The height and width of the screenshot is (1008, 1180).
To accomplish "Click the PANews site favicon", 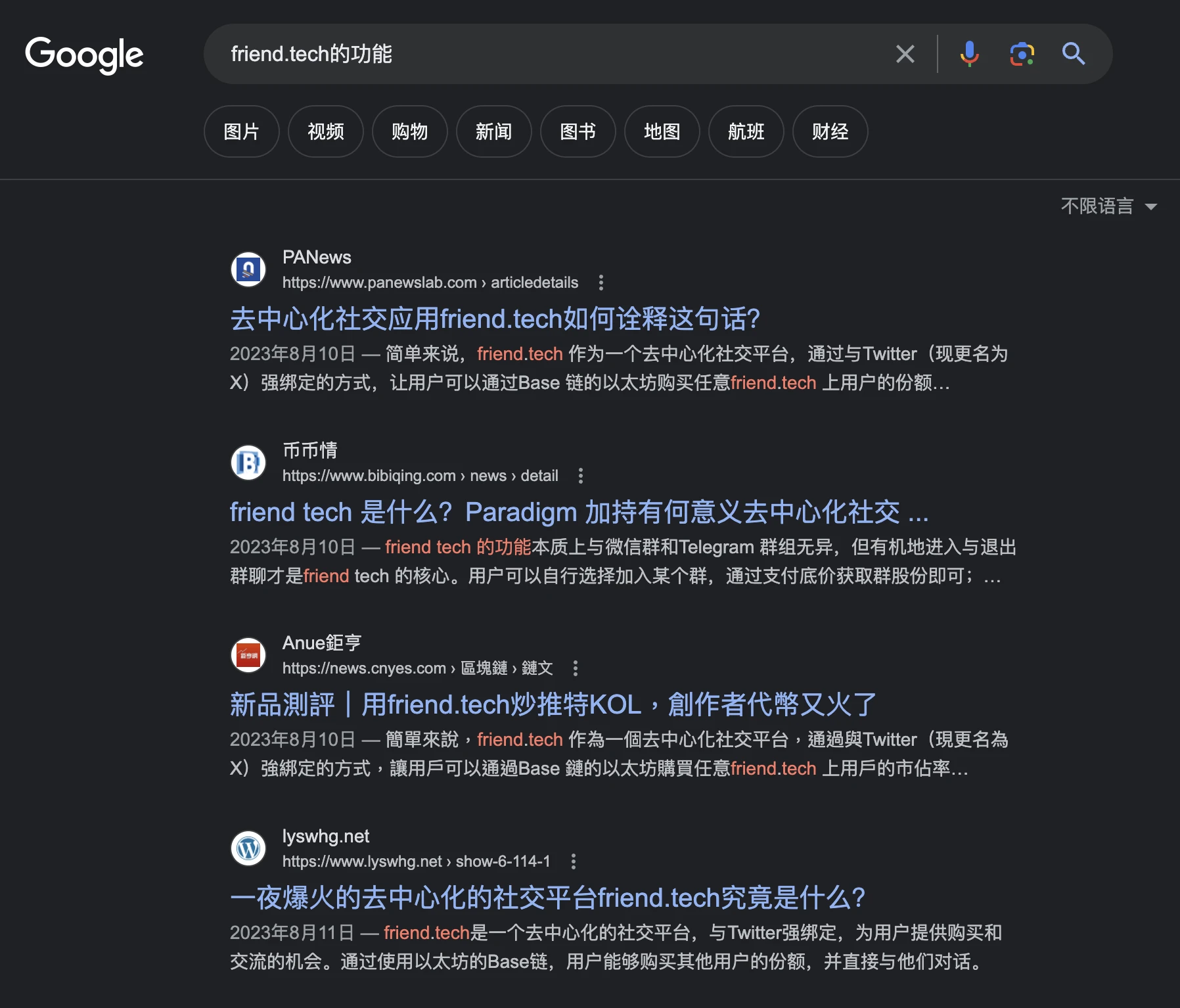I will click(x=248, y=269).
